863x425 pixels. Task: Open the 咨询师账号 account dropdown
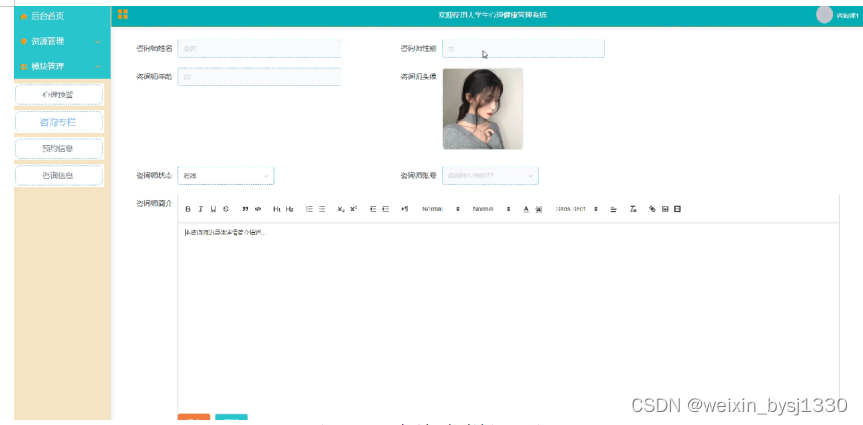click(x=490, y=176)
